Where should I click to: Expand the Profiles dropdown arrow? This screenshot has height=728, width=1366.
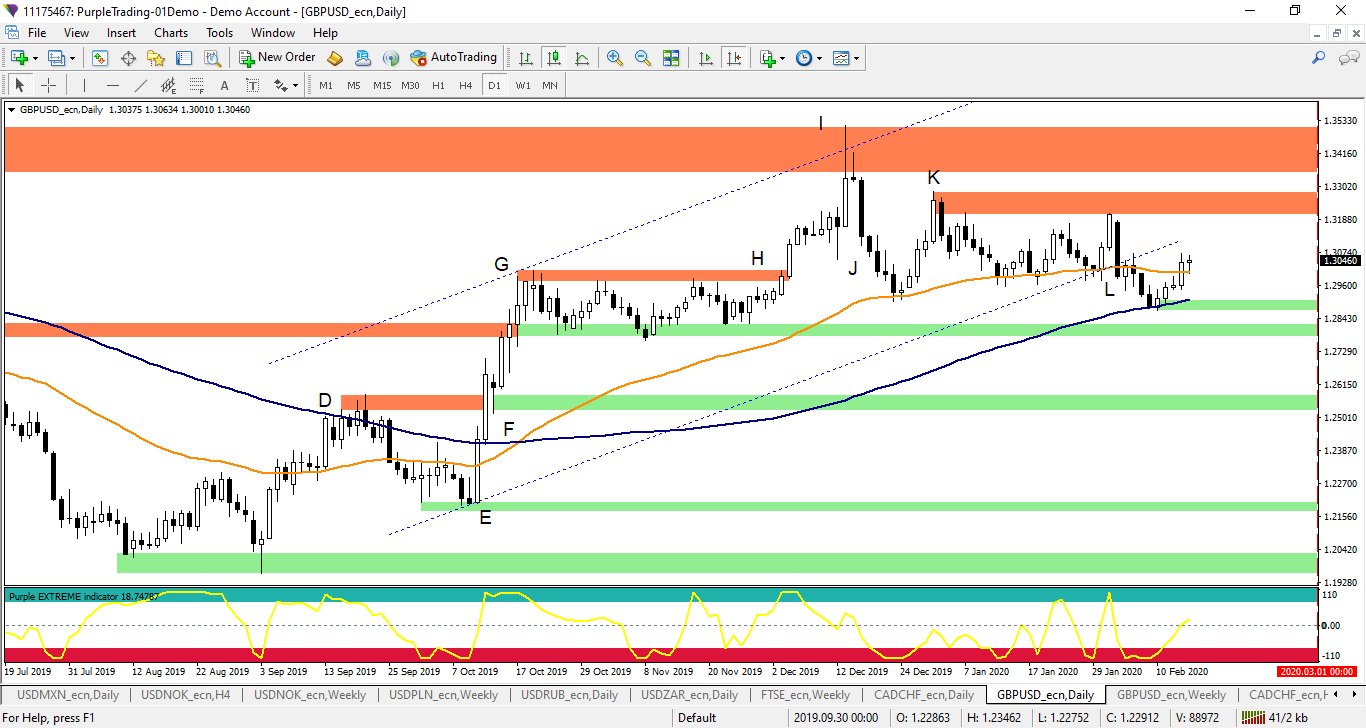(x=72, y=58)
